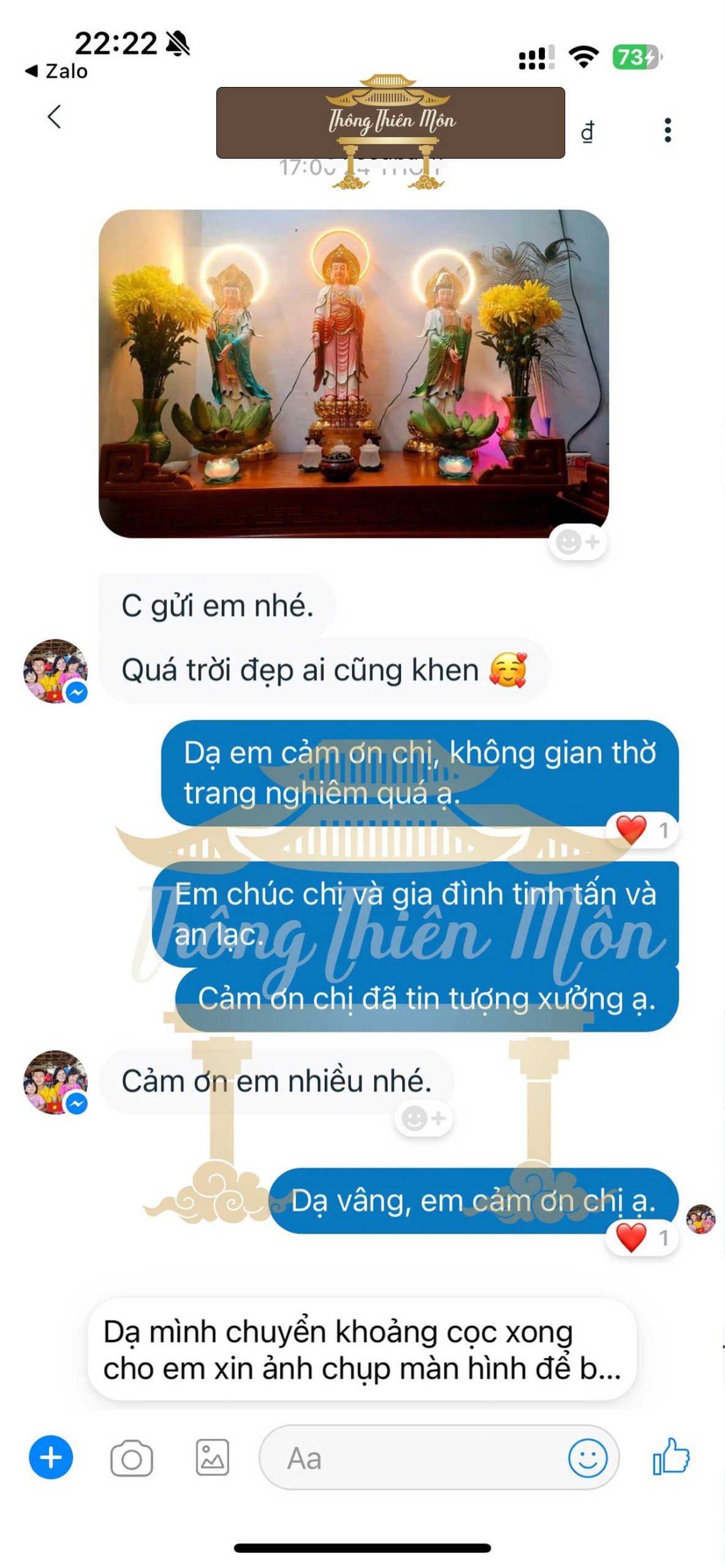Add reaction to "Cảm ơn em nhiều nhé"
Viewport: 725px width, 1568px height.
[423, 1118]
